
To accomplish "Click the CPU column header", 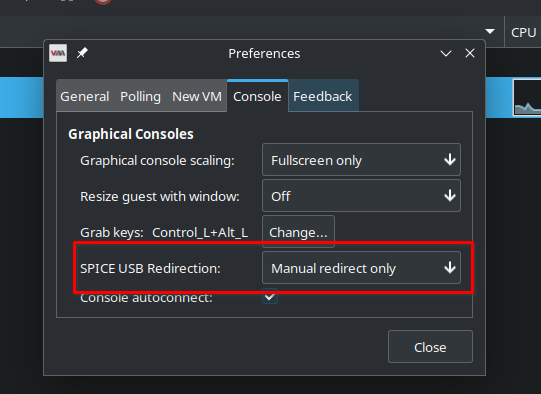I will (523, 32).
